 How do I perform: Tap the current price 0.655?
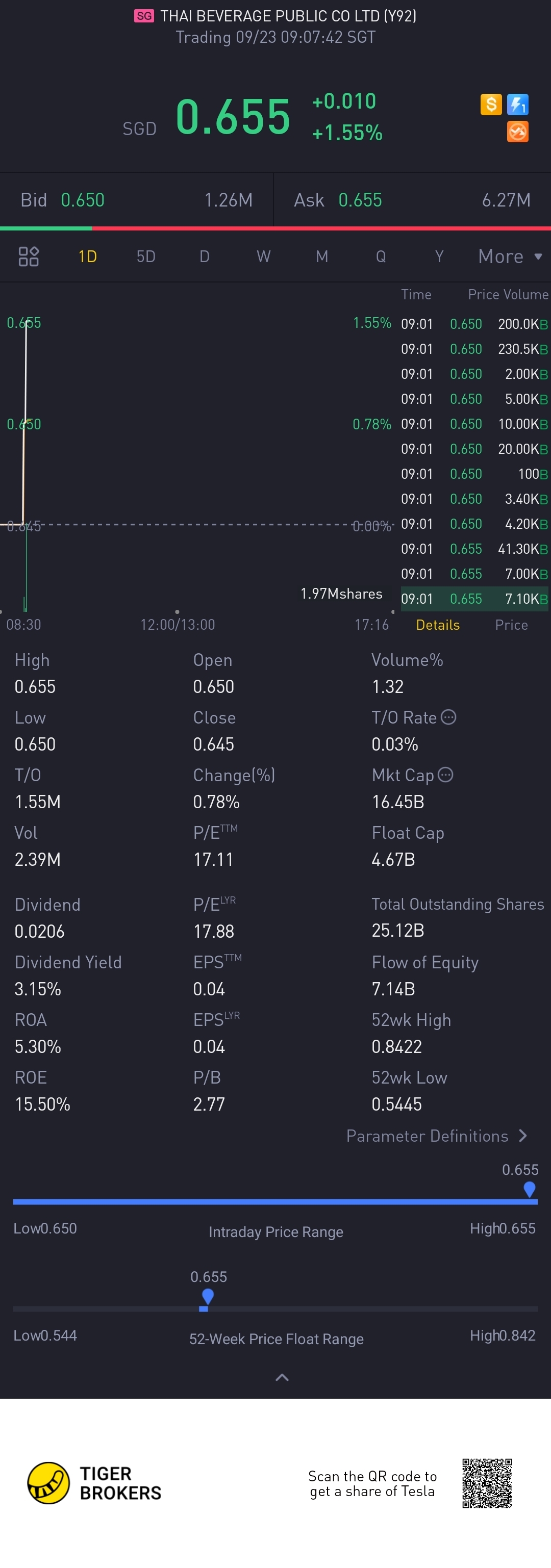pos(233,116)
